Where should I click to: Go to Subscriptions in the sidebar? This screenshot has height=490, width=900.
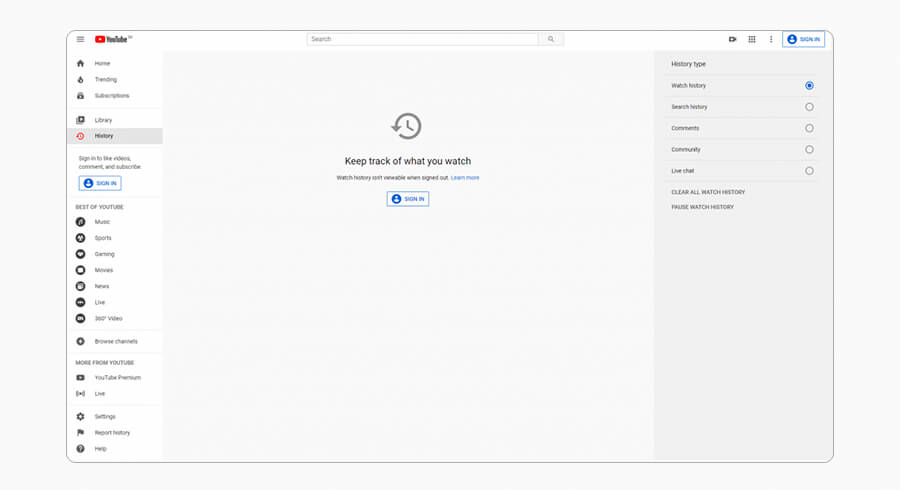tap(111, 96)
